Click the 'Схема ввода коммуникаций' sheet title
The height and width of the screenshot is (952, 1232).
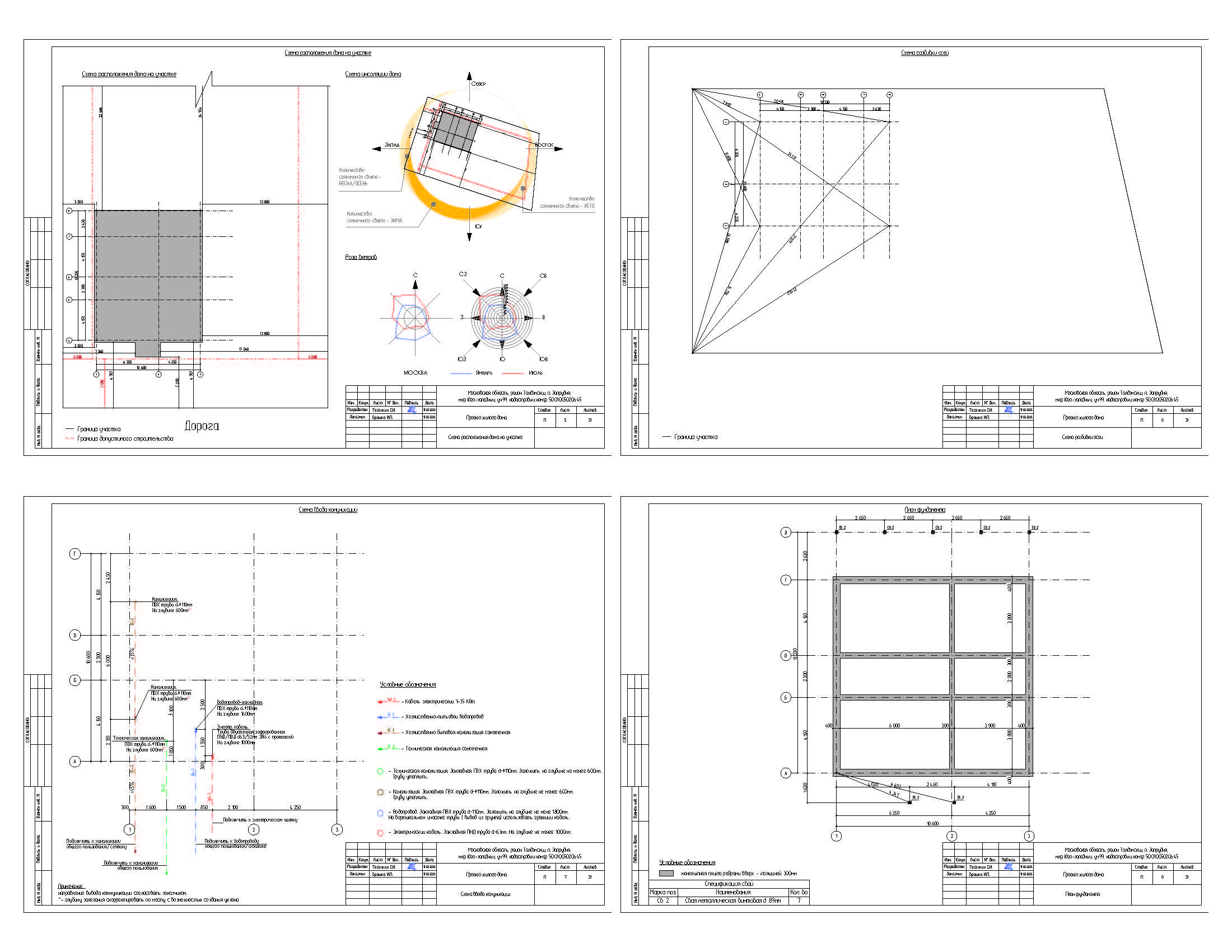click(x=328, y=510)
